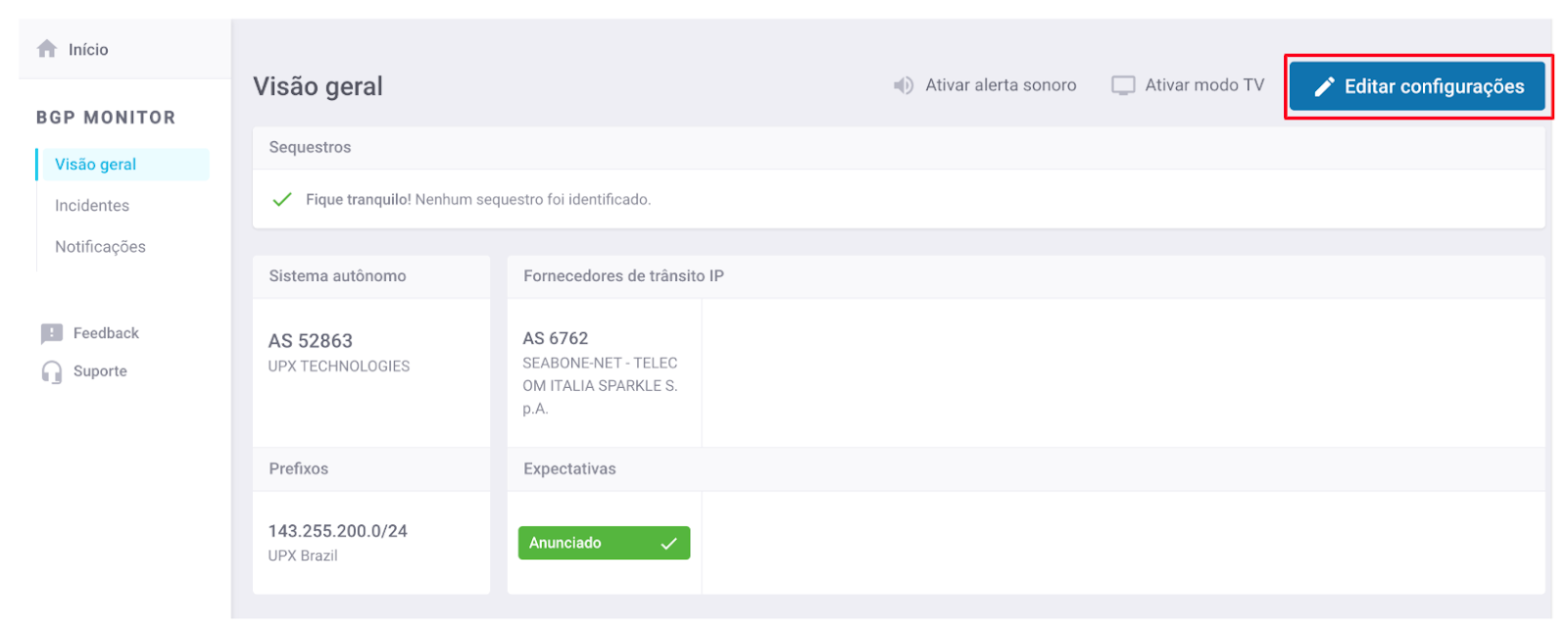Click the green checkmark in Sequestros
The width and height of the screenshot is (1568, 633).
(x=282, y=200)
